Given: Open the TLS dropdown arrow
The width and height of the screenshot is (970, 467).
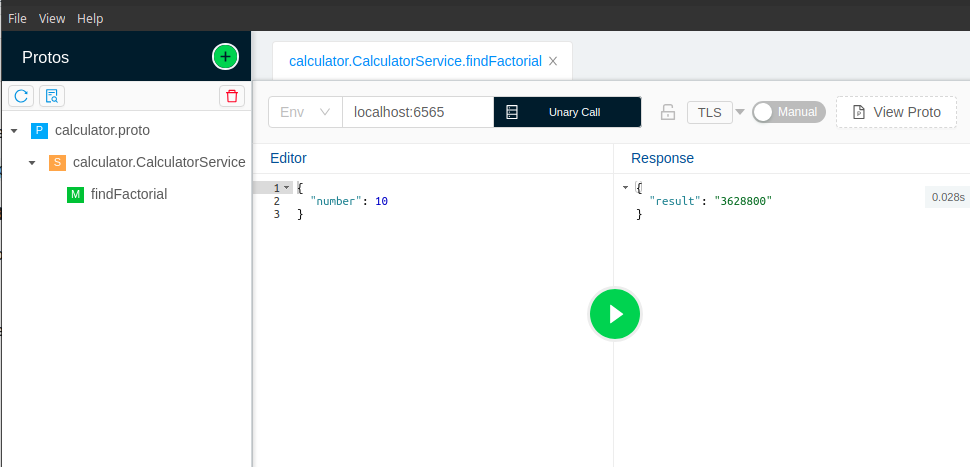Looking at the screenshot, I should tap(740, 112).
